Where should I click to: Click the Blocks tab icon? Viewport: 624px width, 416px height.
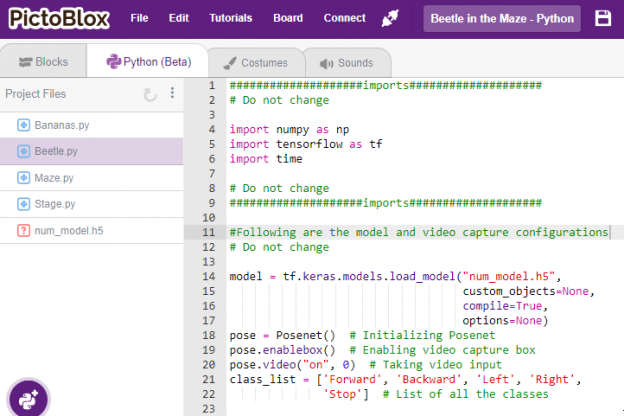pyautogui.click(x=25, y=62)
